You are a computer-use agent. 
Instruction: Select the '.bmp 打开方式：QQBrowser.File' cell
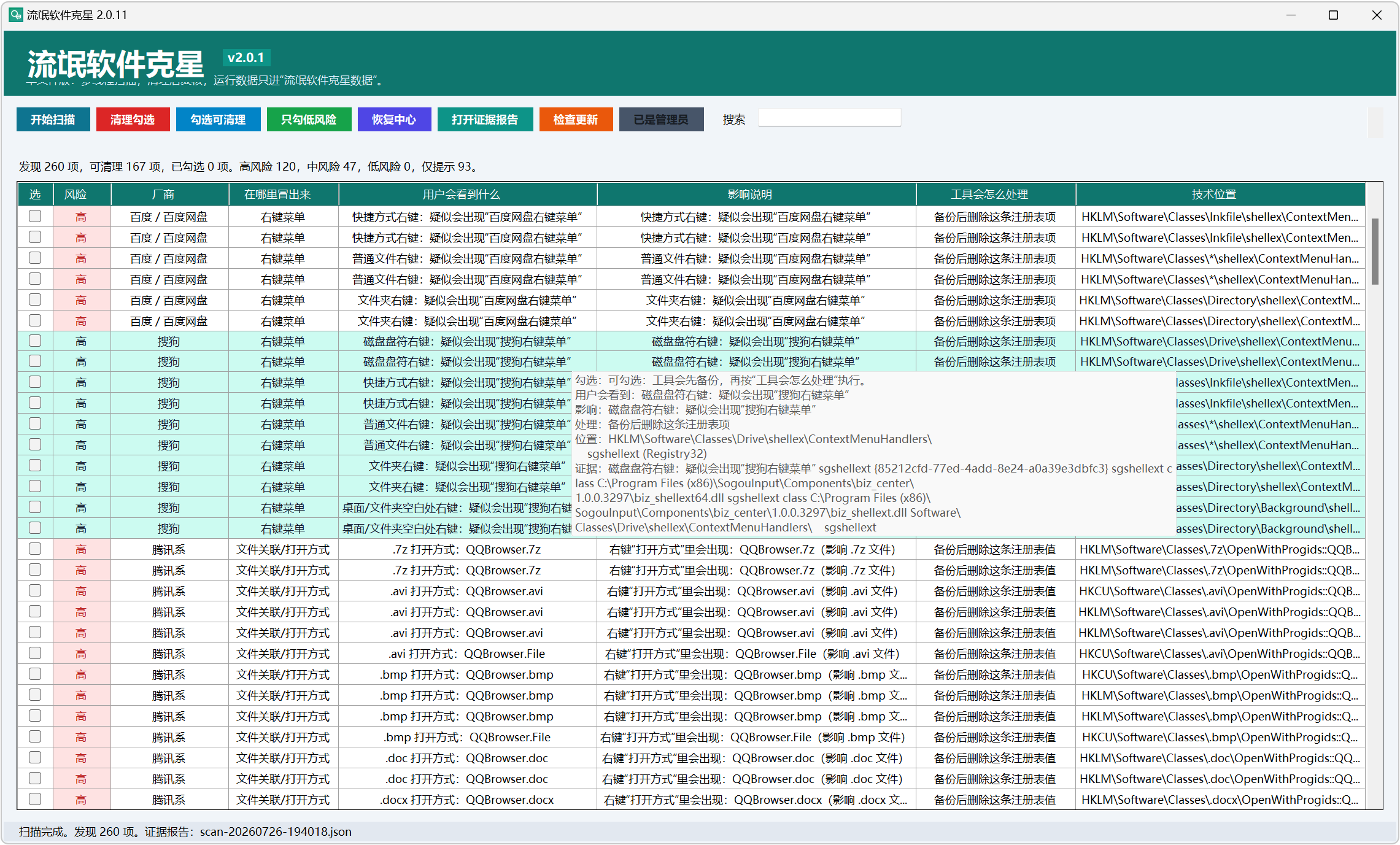point(468,738)
